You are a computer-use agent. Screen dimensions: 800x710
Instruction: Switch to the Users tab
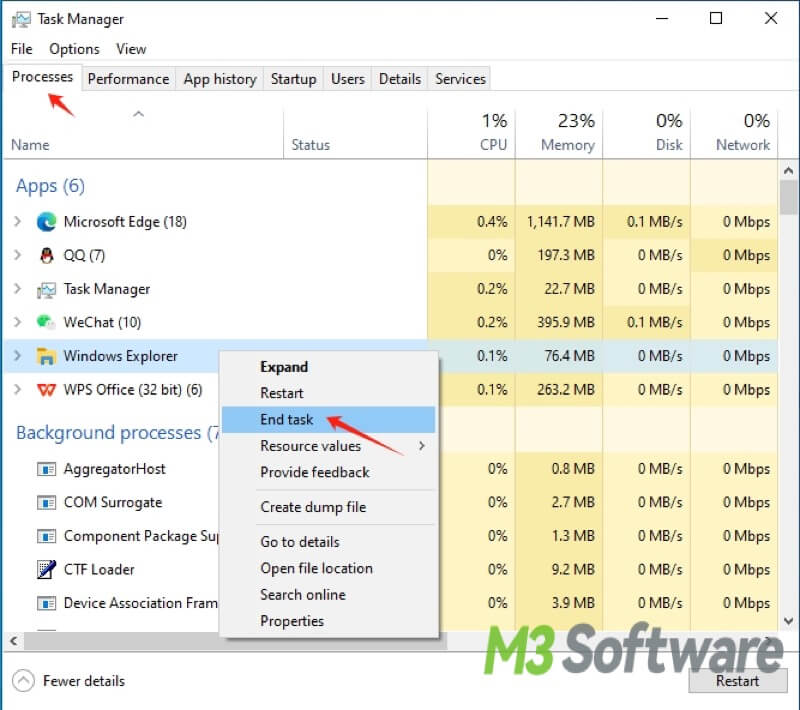point(348,79)
